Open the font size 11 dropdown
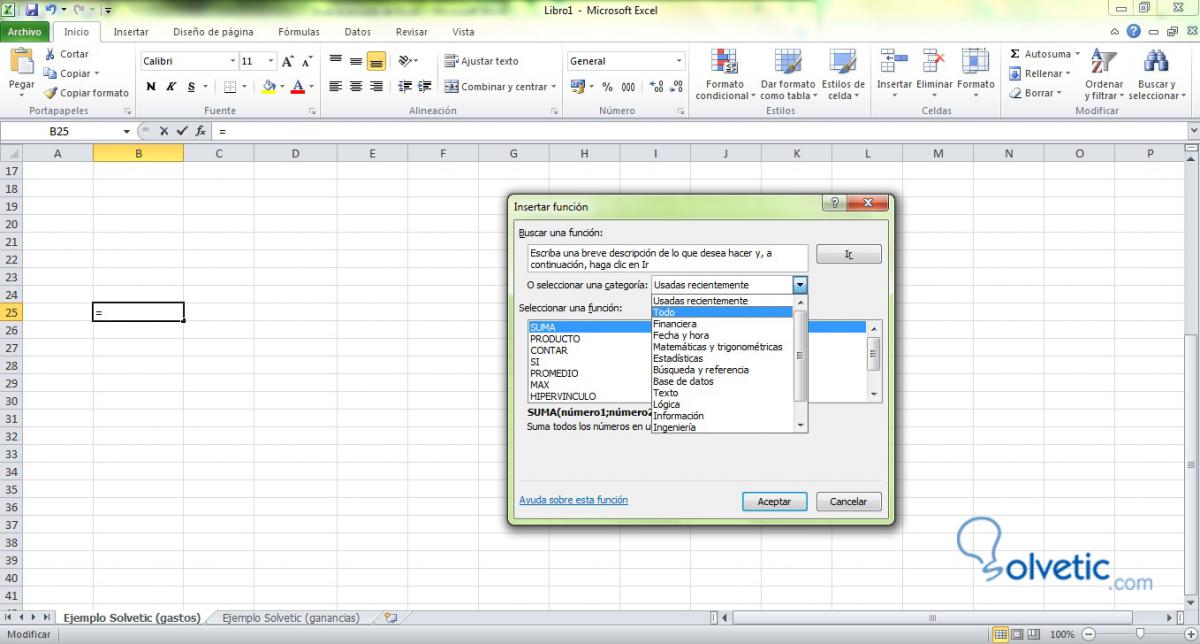Viewport: 1200px width, 644px height. pyautogui.click(x=272, y=61)
